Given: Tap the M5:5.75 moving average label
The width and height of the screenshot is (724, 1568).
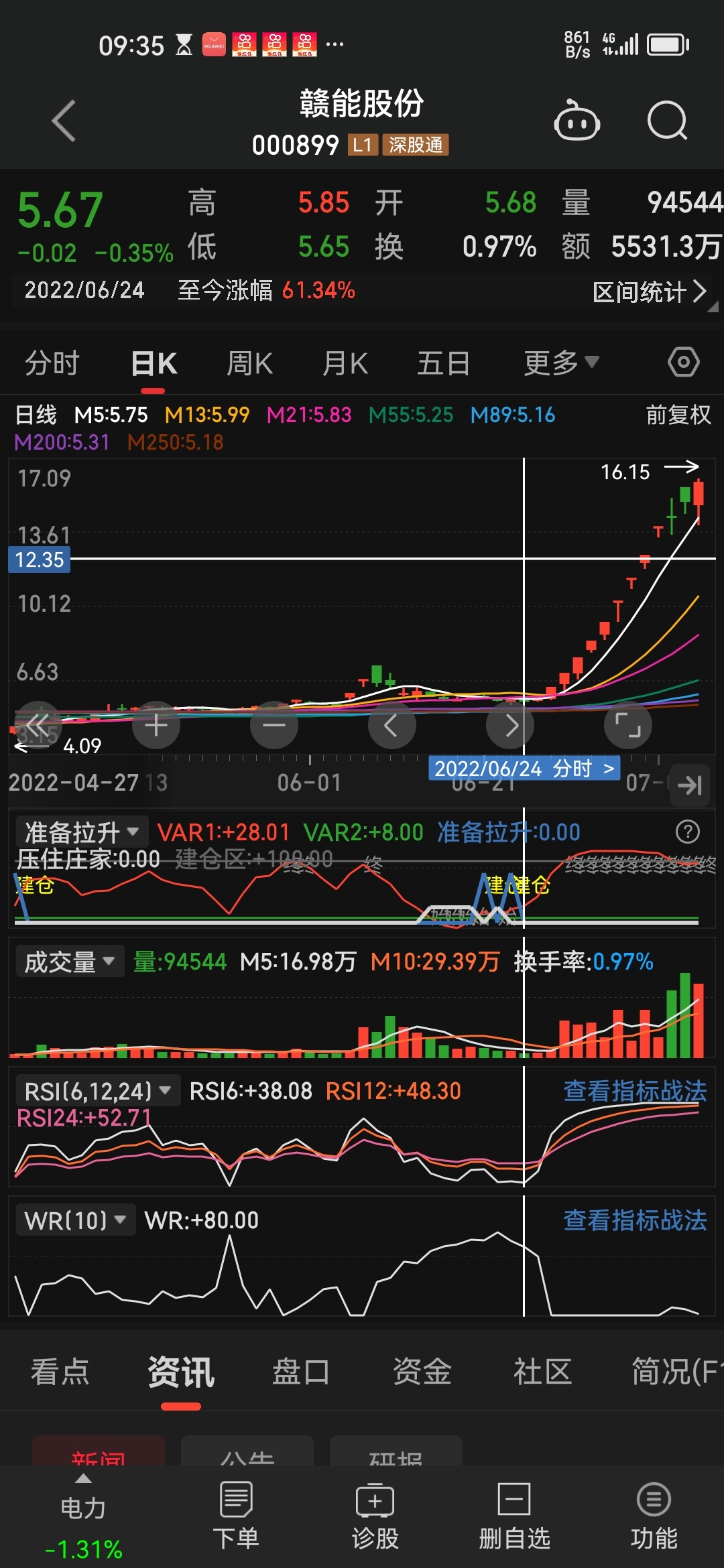Looking at the screenshot, I should pos(111,415).
